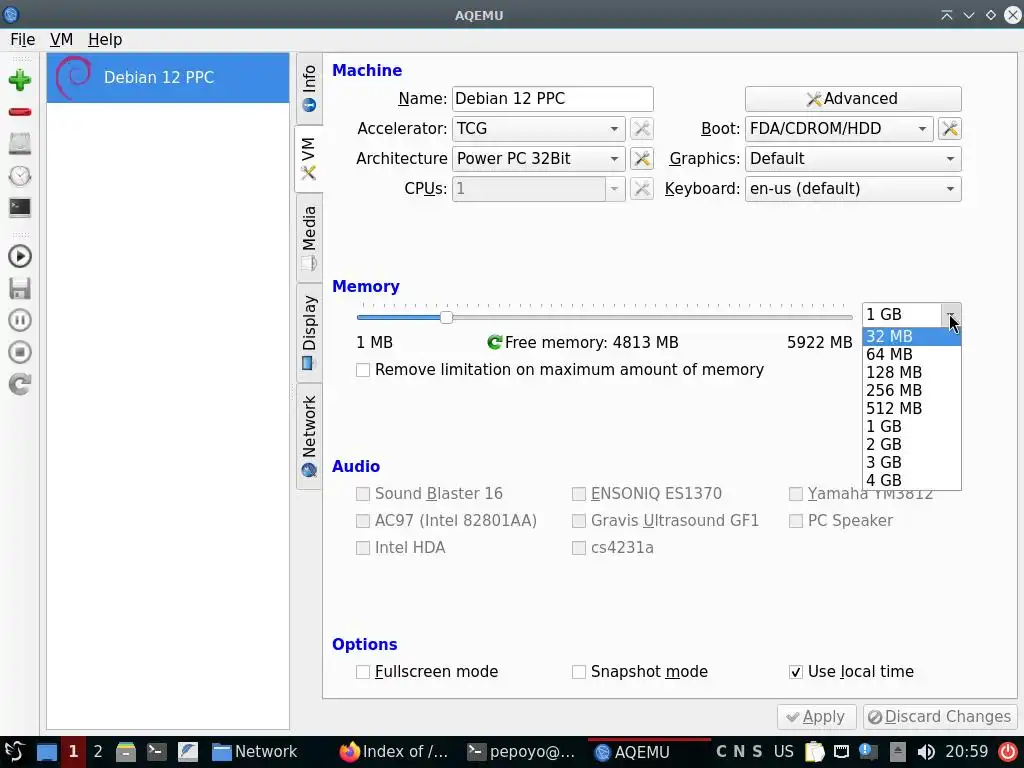Screen dimensions: 1024x768
Task: Switch to the VM tab
Action: (309, 159)
